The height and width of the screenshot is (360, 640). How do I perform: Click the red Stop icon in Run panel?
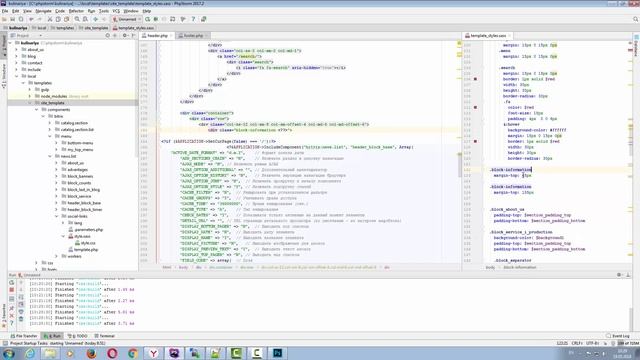[x=11, y=290]
